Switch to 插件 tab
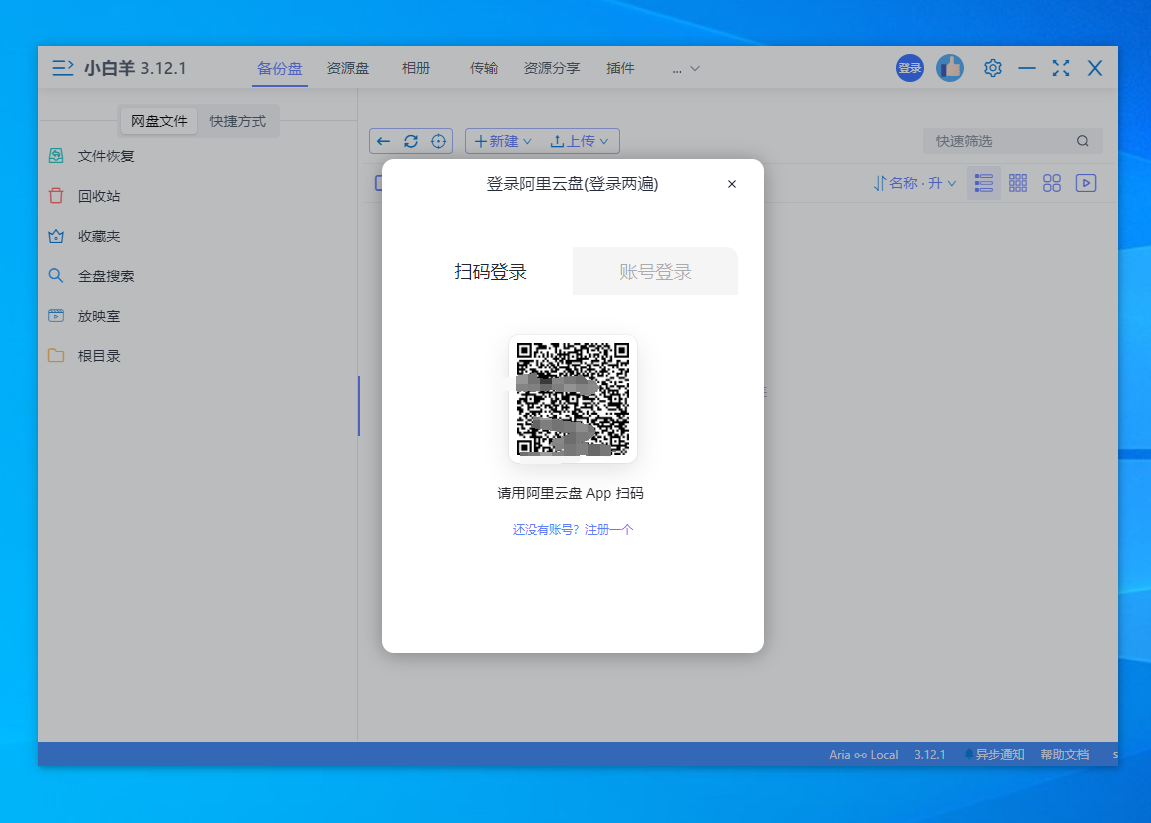The height and width of the screenshot is (823, 1151). point(620,68)
